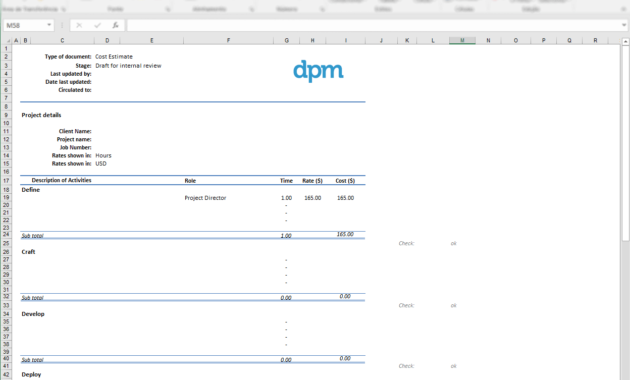
Task: Open the Insert Function fx dialog
Action: pyautogui.click(x=115, y=25)
